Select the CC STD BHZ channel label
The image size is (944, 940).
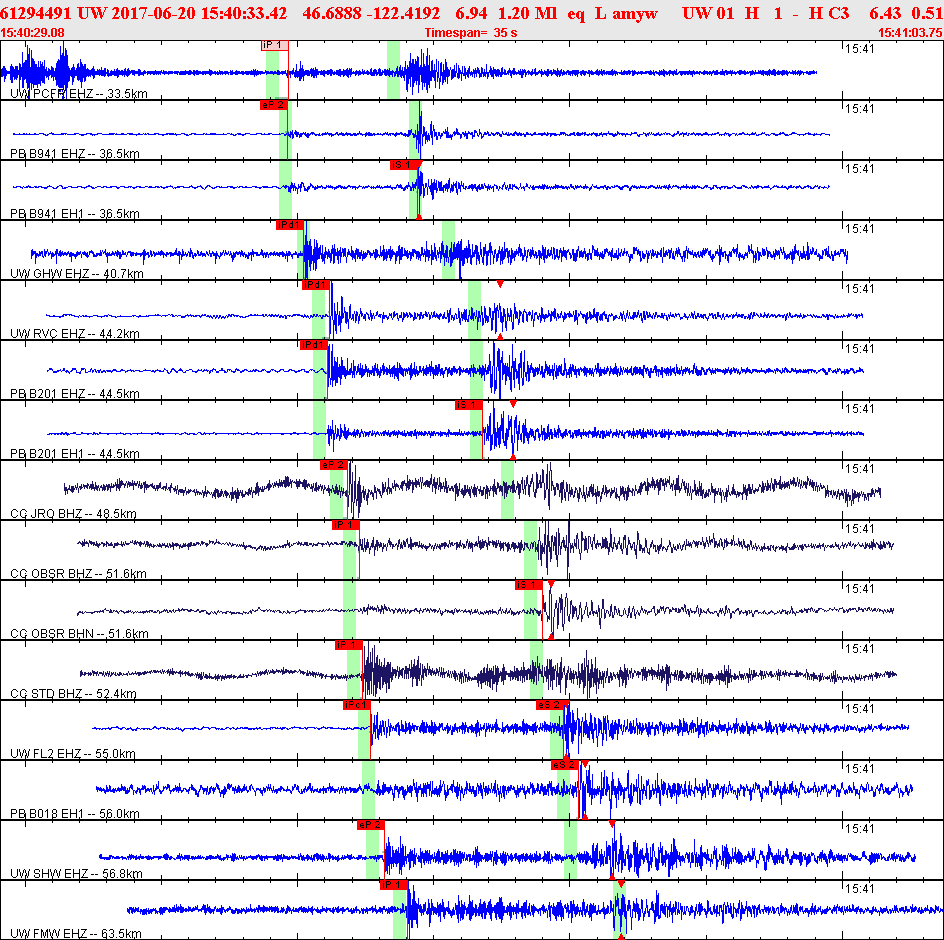coord(46,694)
